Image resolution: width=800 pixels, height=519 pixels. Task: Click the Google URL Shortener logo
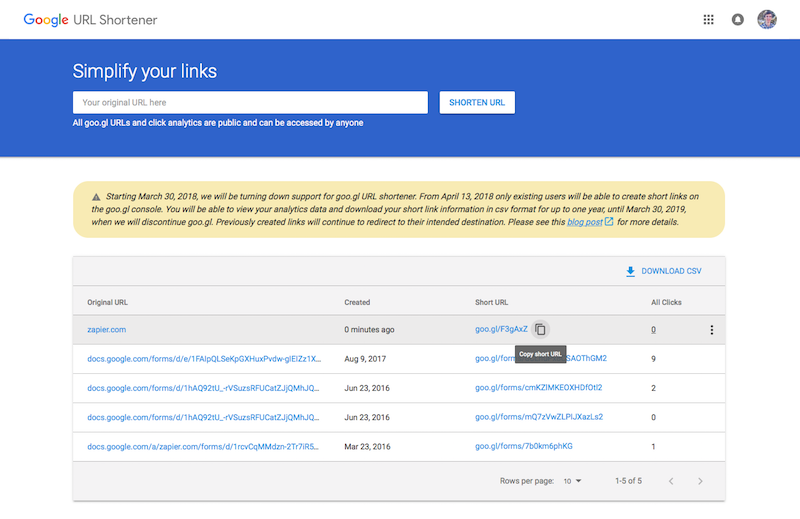[90, 20]
